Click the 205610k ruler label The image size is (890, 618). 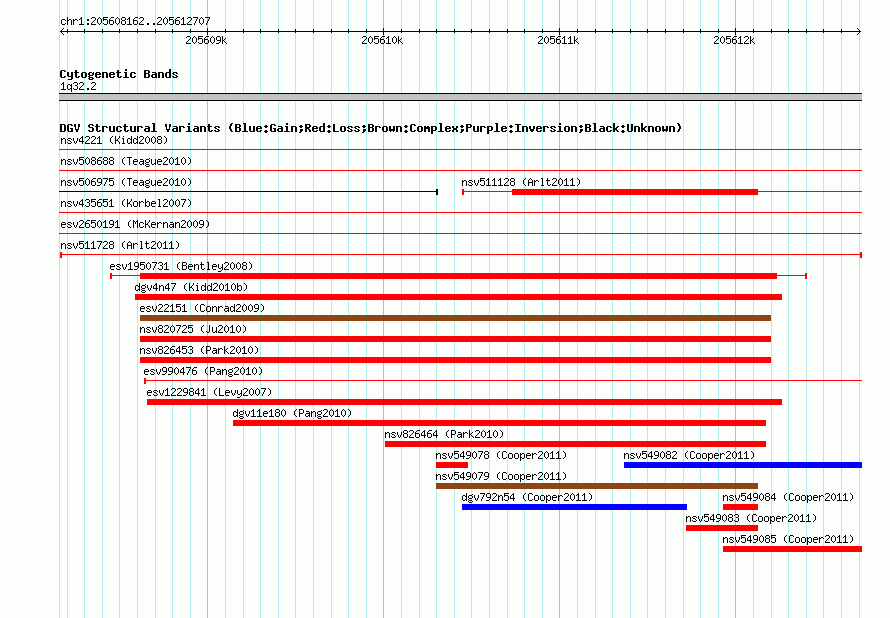coord(382,40)
